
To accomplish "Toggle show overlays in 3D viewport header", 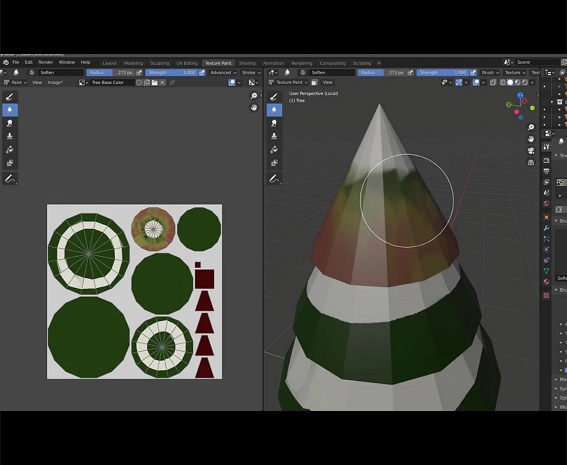I will [476, 82].
